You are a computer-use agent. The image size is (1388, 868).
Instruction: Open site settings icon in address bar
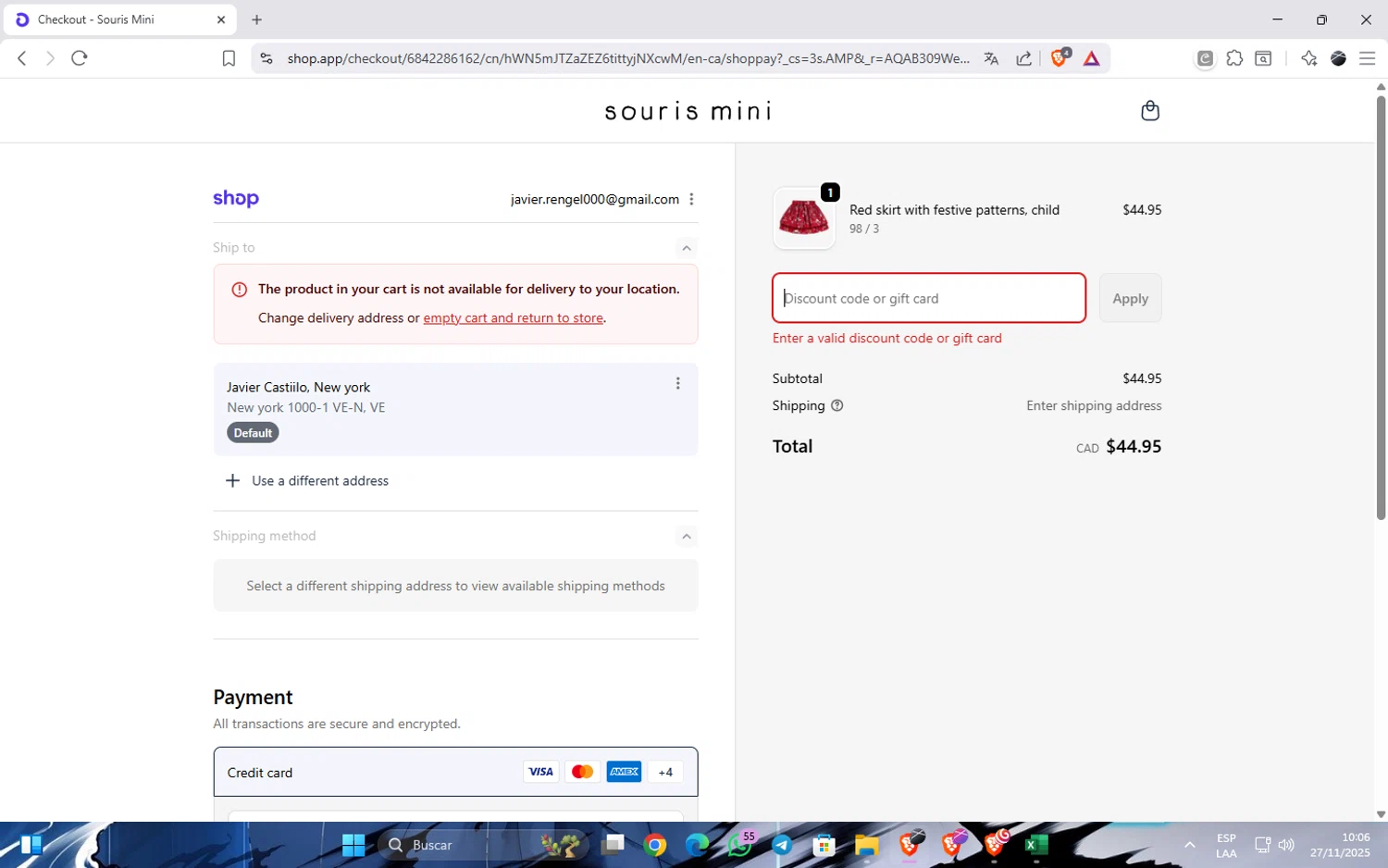coord(266,58)
